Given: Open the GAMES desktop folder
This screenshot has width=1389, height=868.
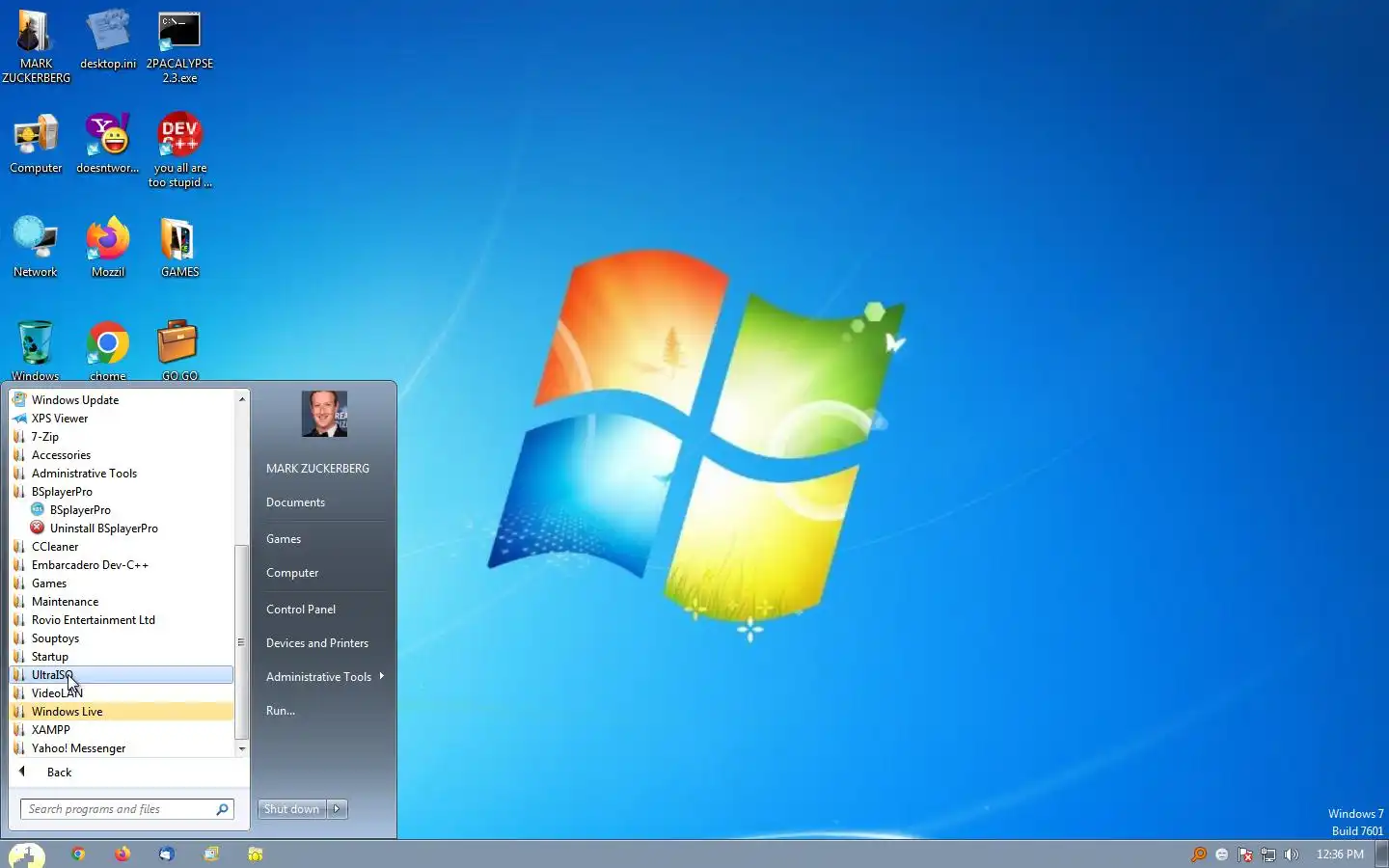Looking at the screenshot, I should [179, 248].
